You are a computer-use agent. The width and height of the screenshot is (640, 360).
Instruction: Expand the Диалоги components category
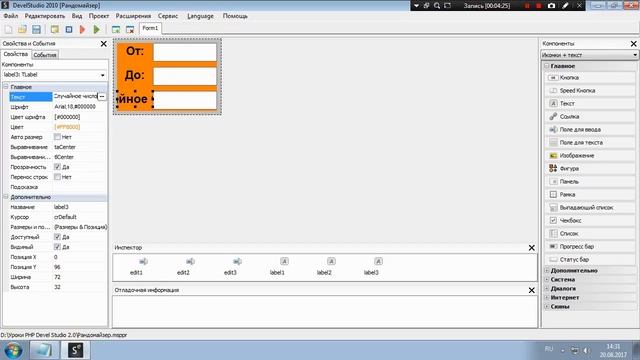point(547,289)
